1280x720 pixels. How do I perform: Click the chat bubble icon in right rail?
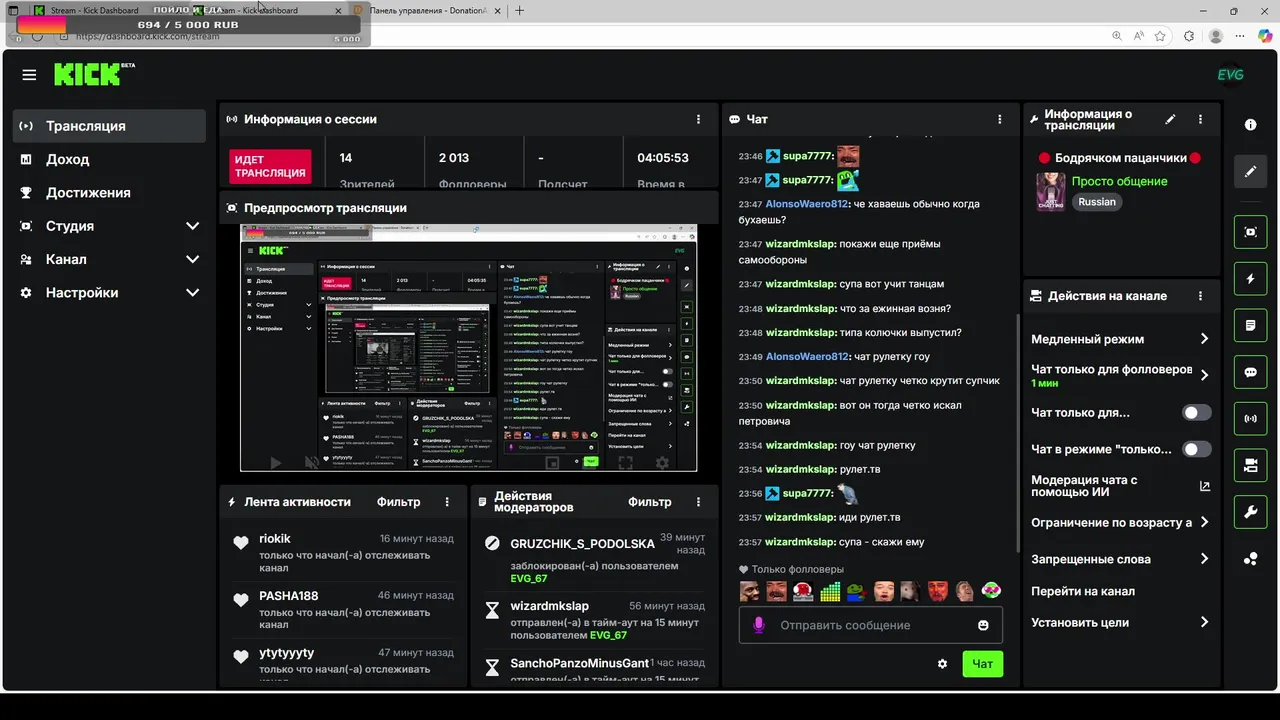tap(1250, 372)
